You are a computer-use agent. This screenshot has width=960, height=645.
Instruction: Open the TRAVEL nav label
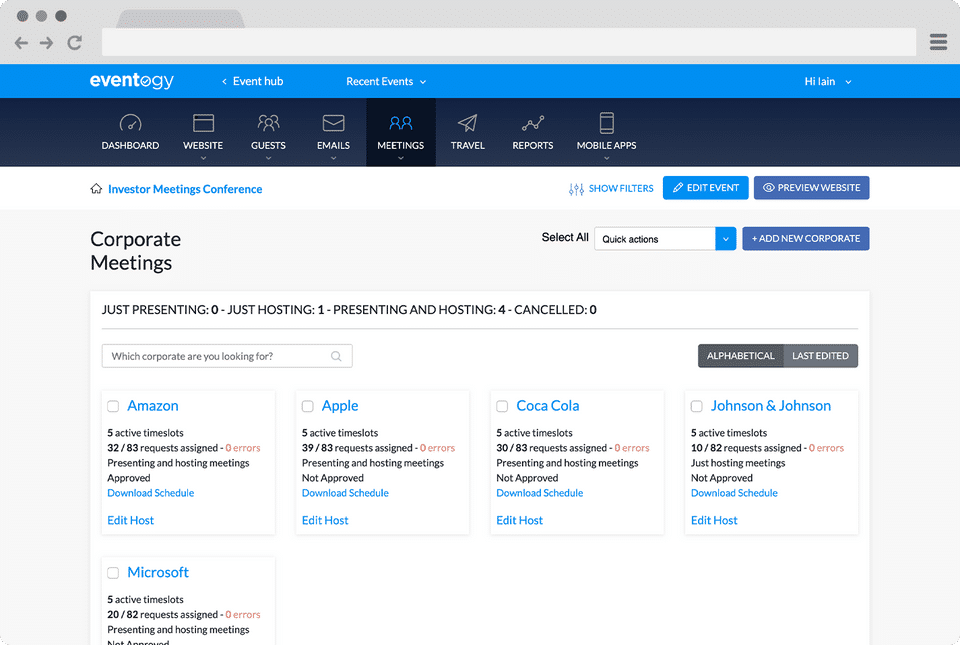point(468,146)
